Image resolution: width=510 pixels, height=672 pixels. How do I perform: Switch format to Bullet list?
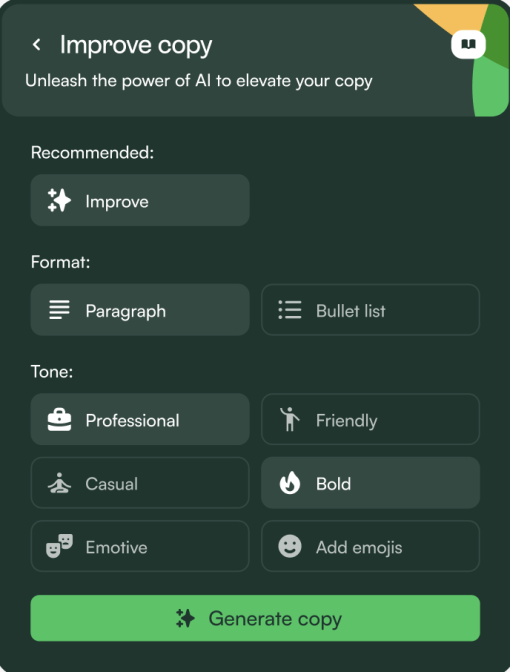(x=370, y=309)
